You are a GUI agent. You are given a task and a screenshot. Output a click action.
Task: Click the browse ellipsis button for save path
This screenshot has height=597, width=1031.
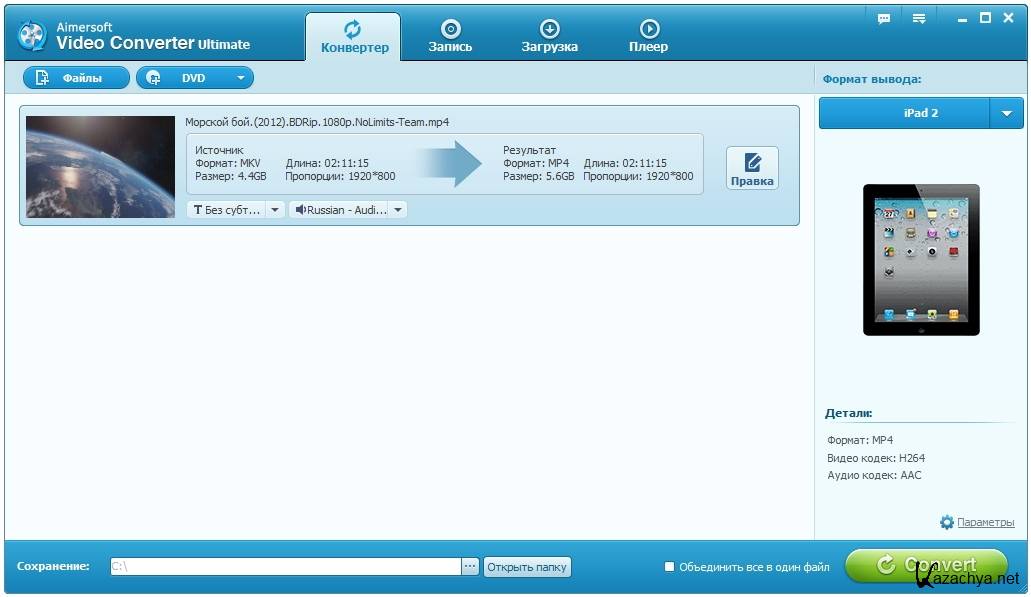tap(470, 567)
